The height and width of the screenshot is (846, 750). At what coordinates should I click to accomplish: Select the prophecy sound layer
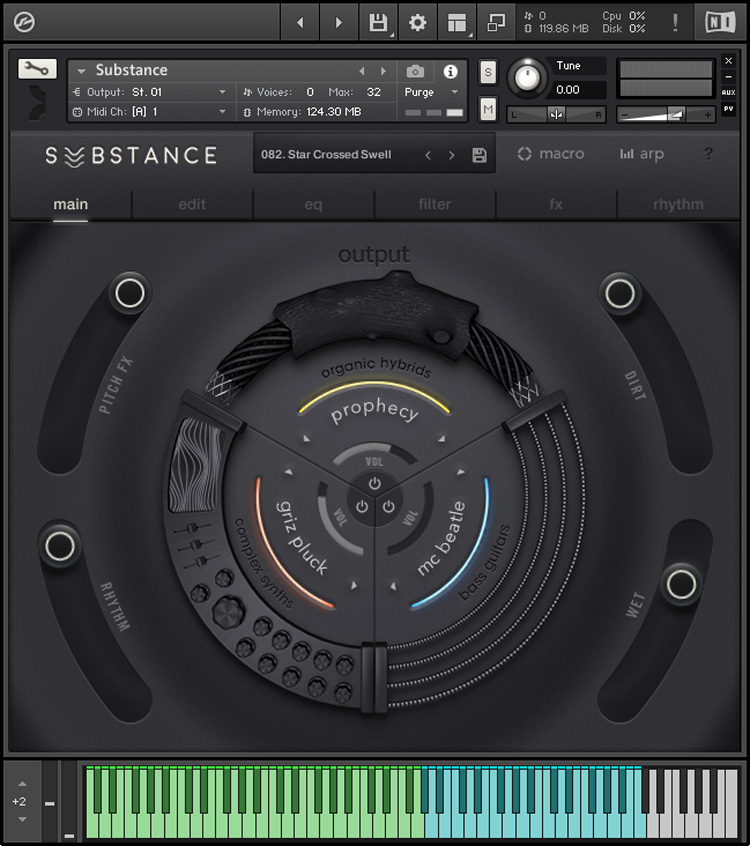374,410
